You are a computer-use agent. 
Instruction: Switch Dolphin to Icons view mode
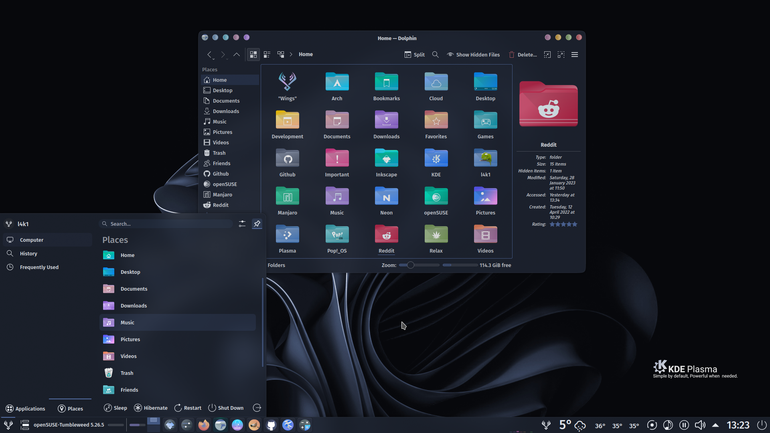[x=253, y=54]
